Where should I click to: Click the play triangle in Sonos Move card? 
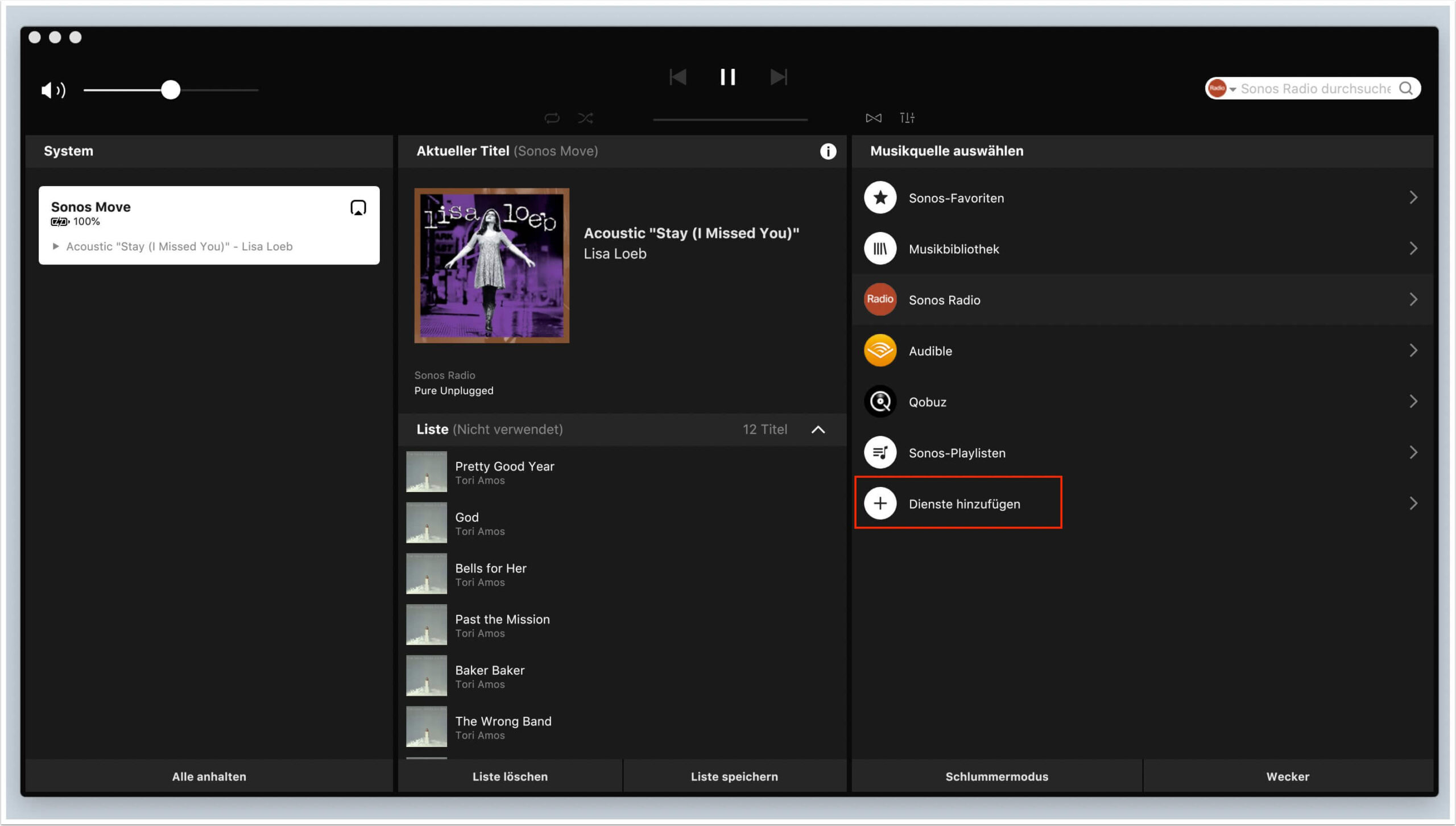(x=56, y=246)
